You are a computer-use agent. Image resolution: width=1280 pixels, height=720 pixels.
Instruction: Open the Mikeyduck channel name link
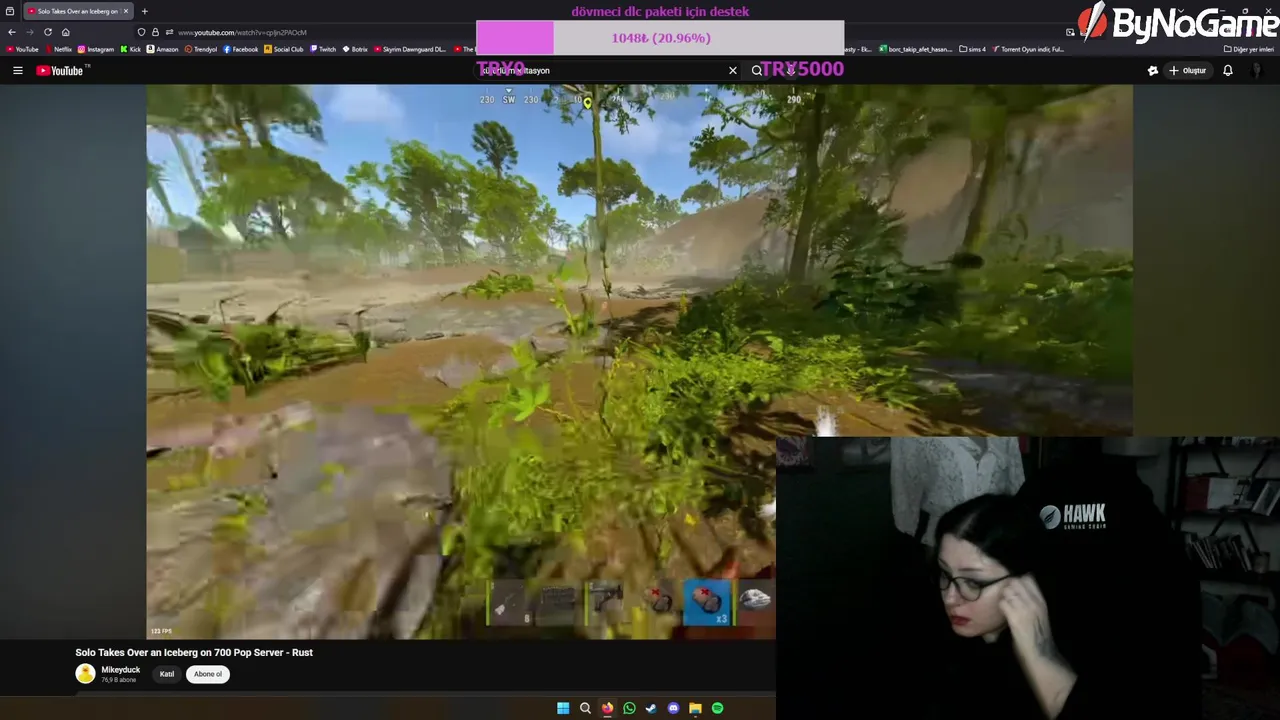point(121,670)
